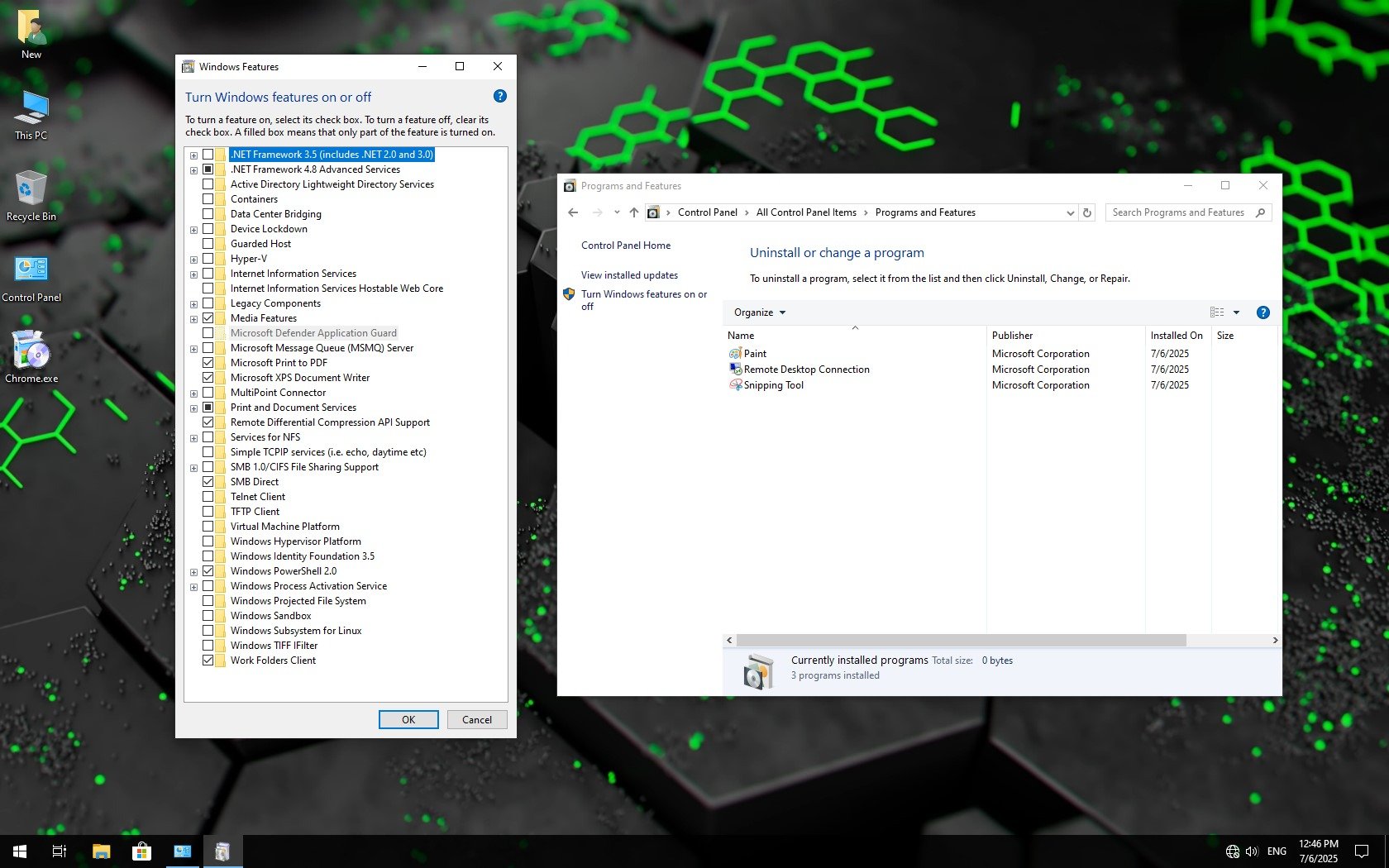Uncheck Microsoft Print to PDF
1389x868 pixels.
click(208, 363)
